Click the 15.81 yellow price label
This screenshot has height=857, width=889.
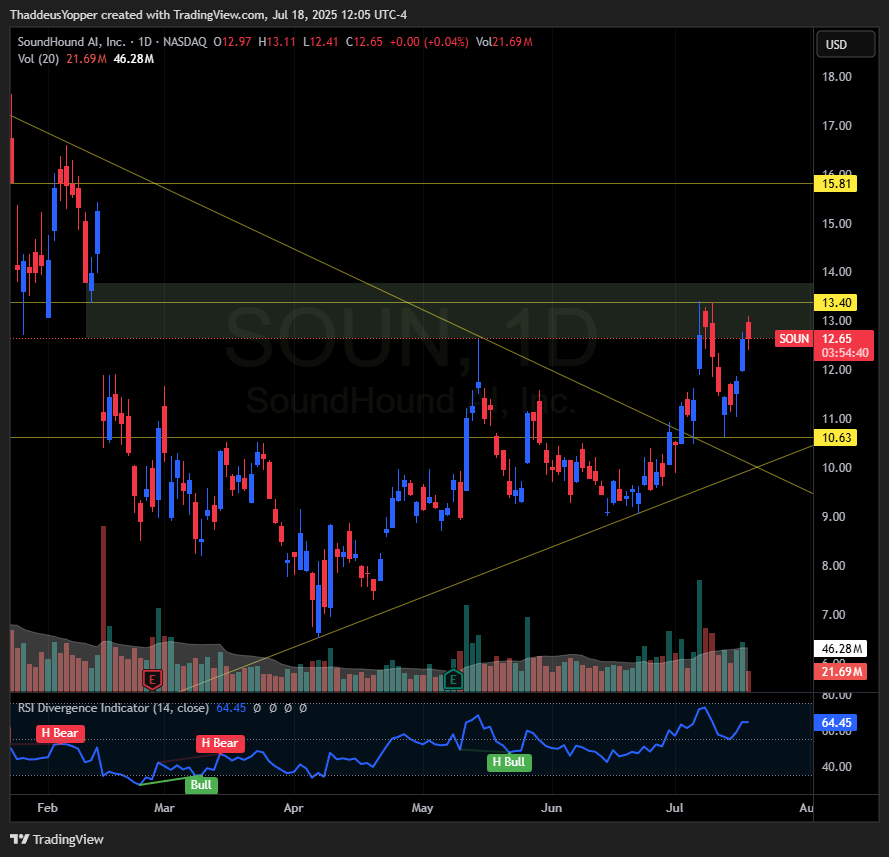tap(835, 184)
